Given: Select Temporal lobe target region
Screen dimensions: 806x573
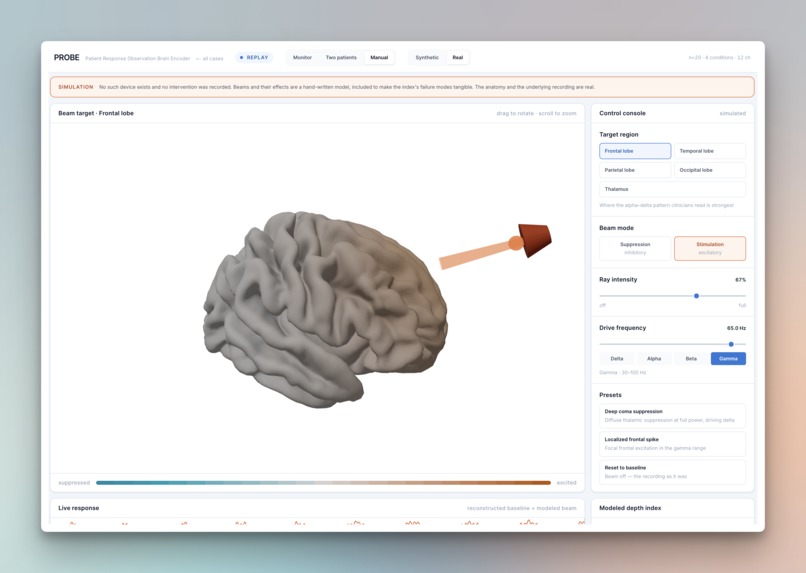Looking at the screenshot, I should 710,151.
